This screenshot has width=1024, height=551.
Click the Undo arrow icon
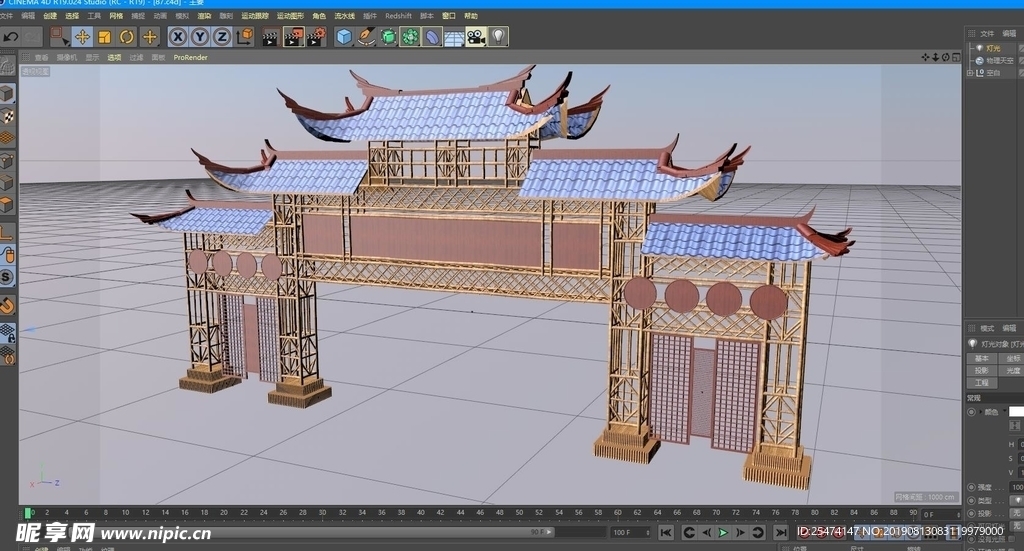11,37
